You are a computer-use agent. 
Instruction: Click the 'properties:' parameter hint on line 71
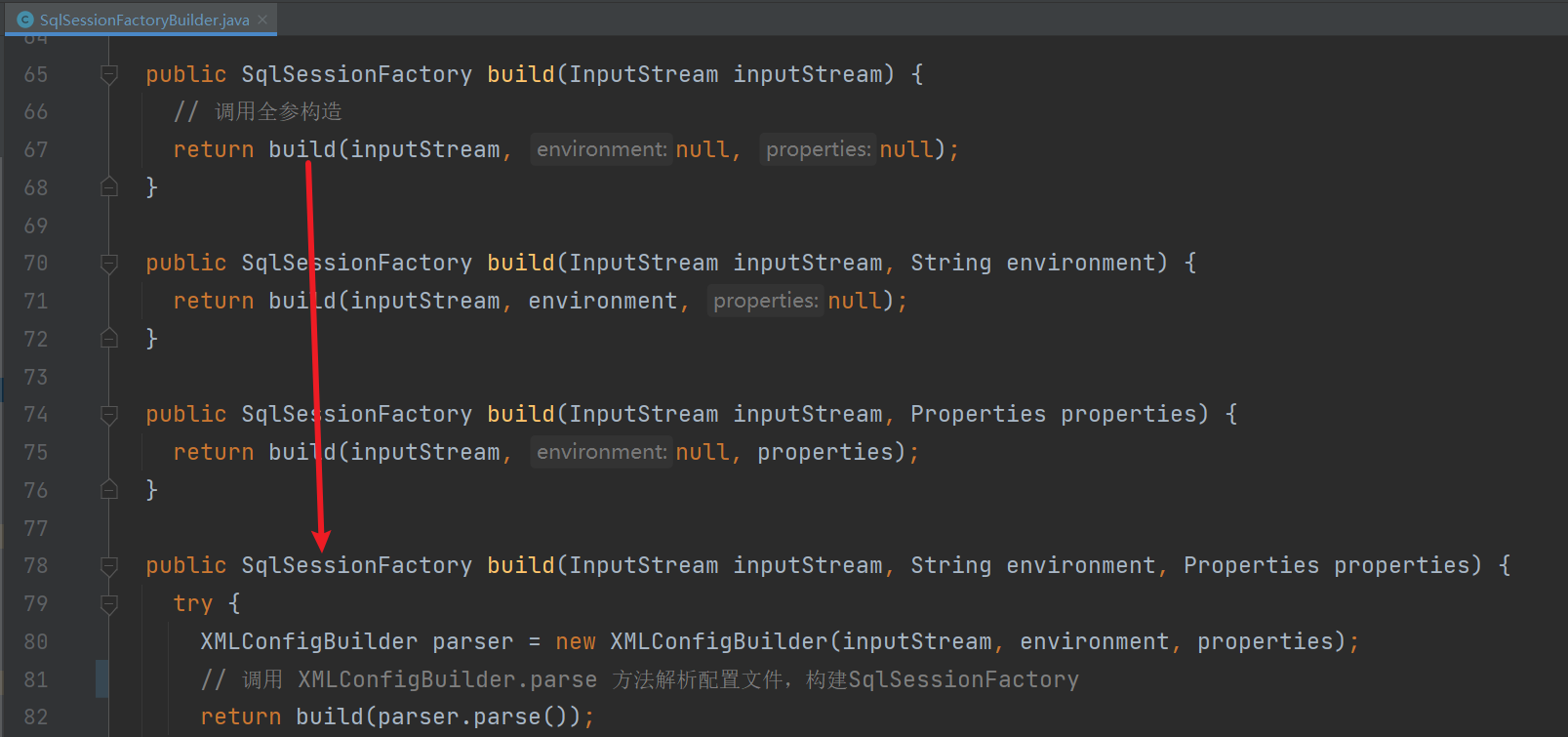click(x=765, y=301)
